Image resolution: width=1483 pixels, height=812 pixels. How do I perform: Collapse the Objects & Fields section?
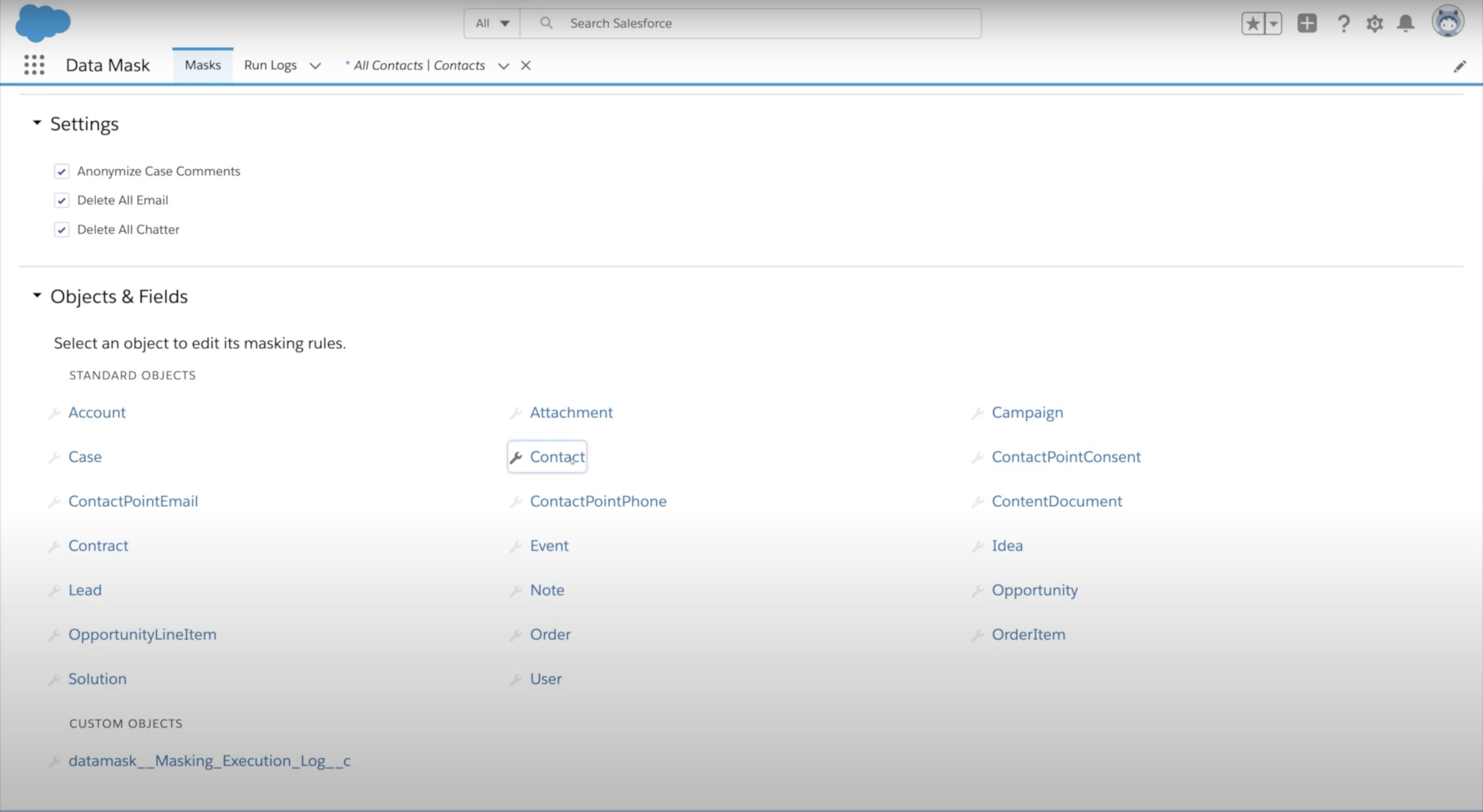coord(37,295)
